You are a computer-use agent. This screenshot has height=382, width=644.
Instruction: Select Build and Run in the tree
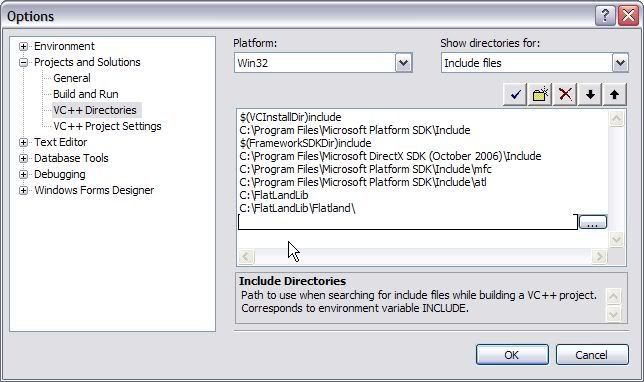click(86, 94)
